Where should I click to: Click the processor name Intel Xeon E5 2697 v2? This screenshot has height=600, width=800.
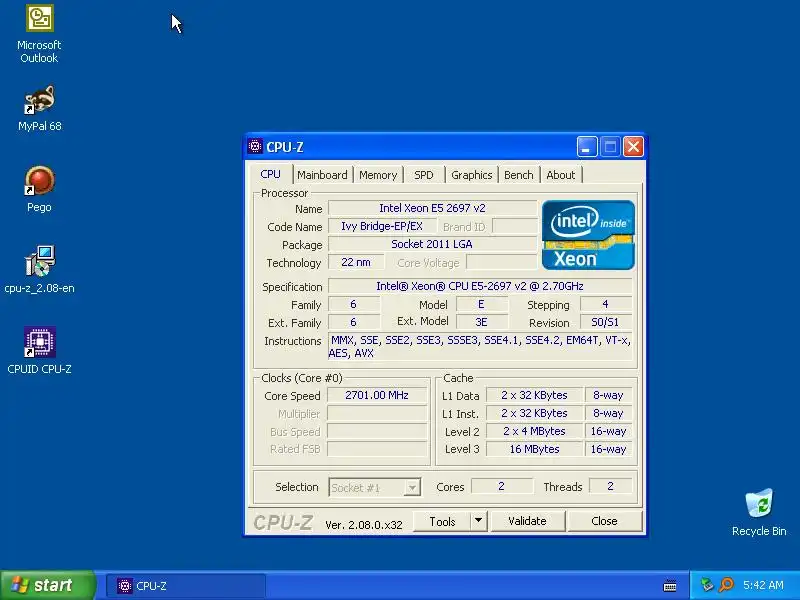point(433,208)
